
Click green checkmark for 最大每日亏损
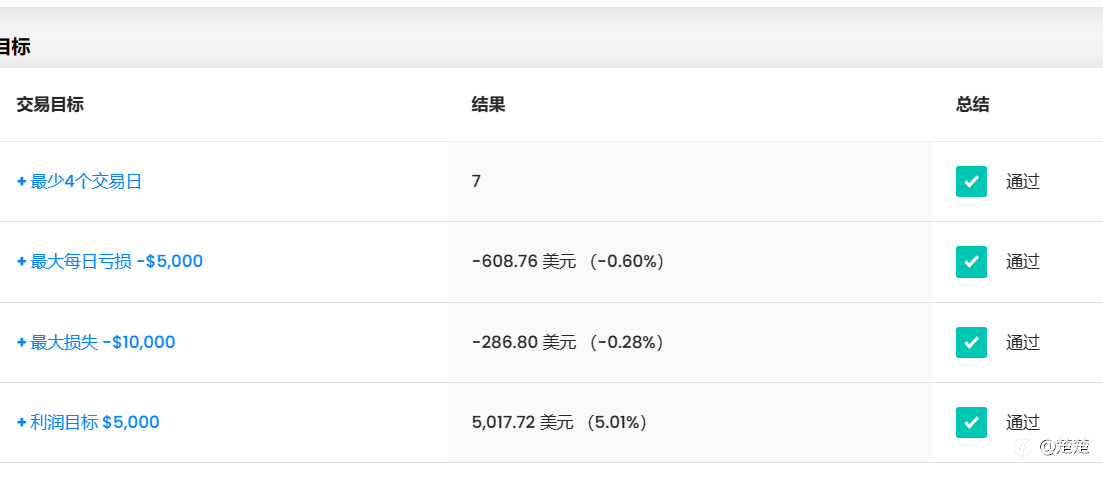click(x=971, y=262)
